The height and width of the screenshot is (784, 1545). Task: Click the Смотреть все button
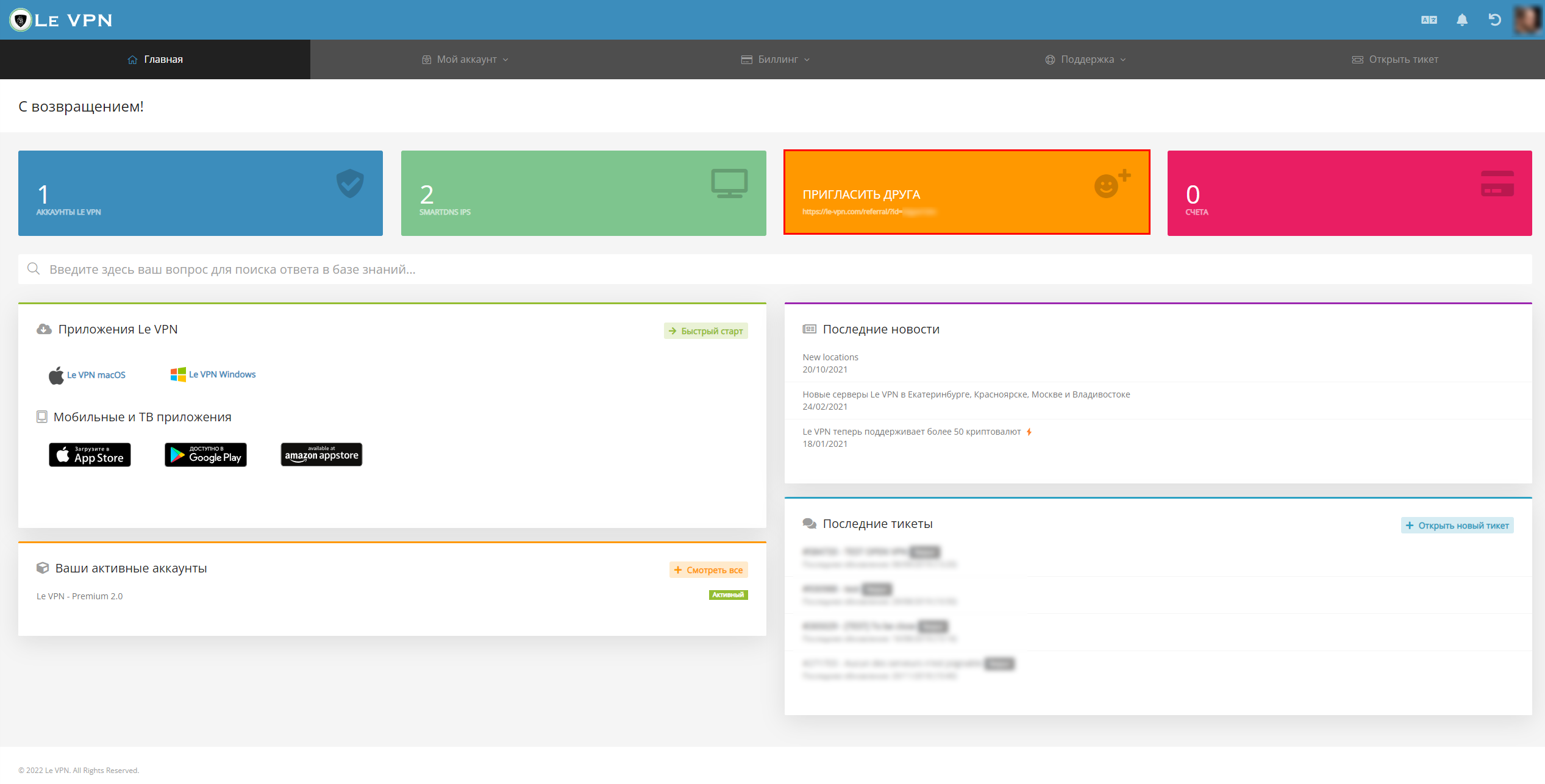(x=708, y=570)
